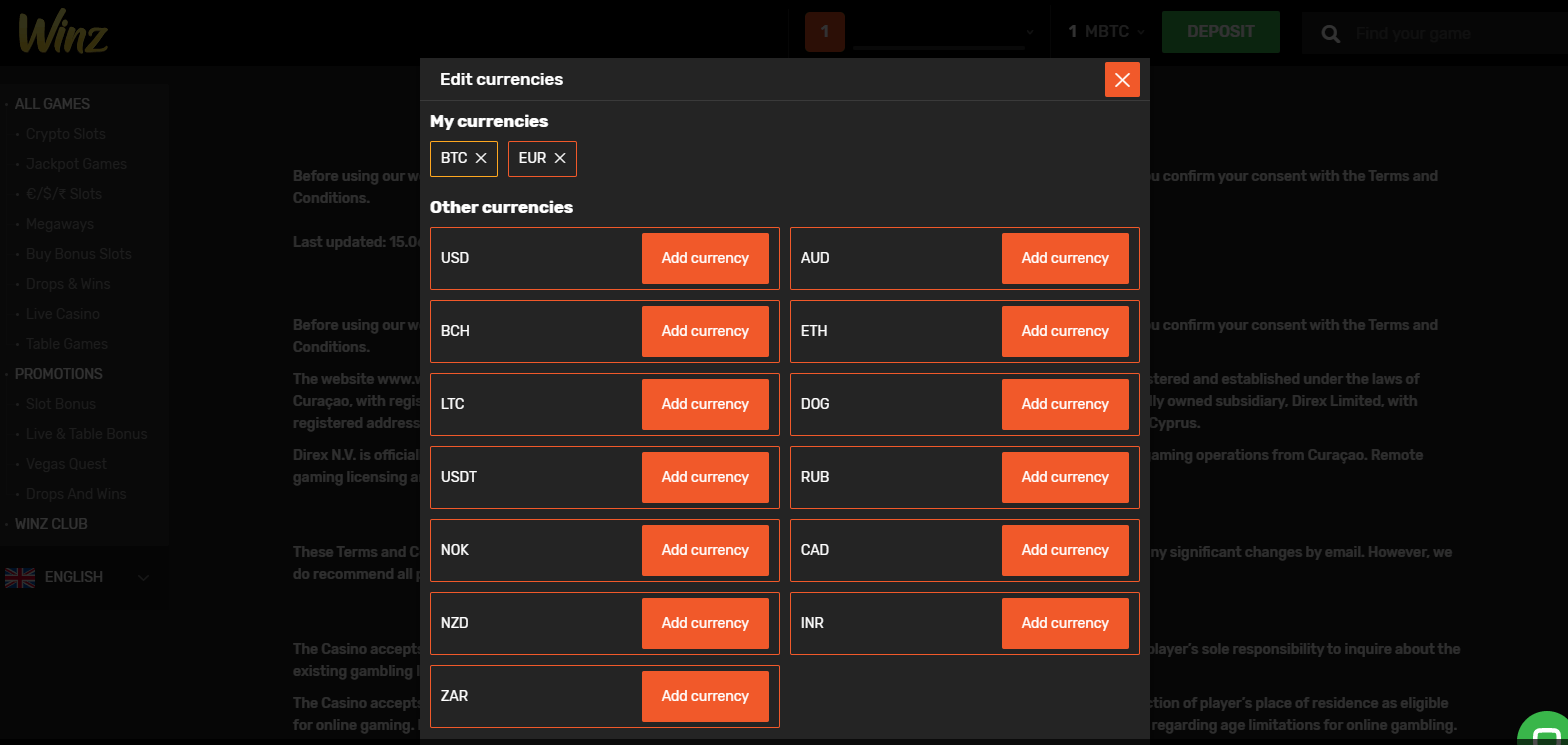Click the red level 1 badge

click(825, 32)
